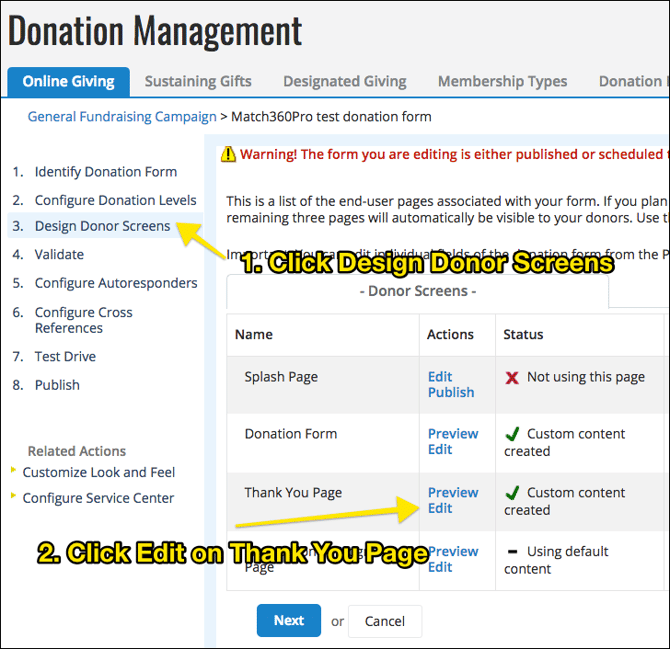The width and height of the screenshot is (670, 649).
Task: Switch to Sustaining Gifts tab
Action: pyautogui.click(x=198, y=81)
